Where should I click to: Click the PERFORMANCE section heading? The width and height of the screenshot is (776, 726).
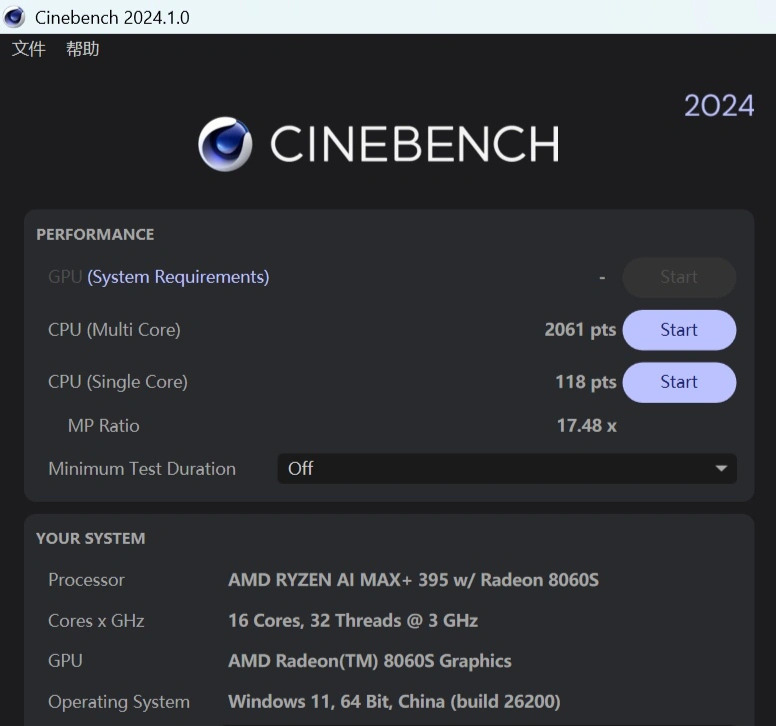click(95, 235)
